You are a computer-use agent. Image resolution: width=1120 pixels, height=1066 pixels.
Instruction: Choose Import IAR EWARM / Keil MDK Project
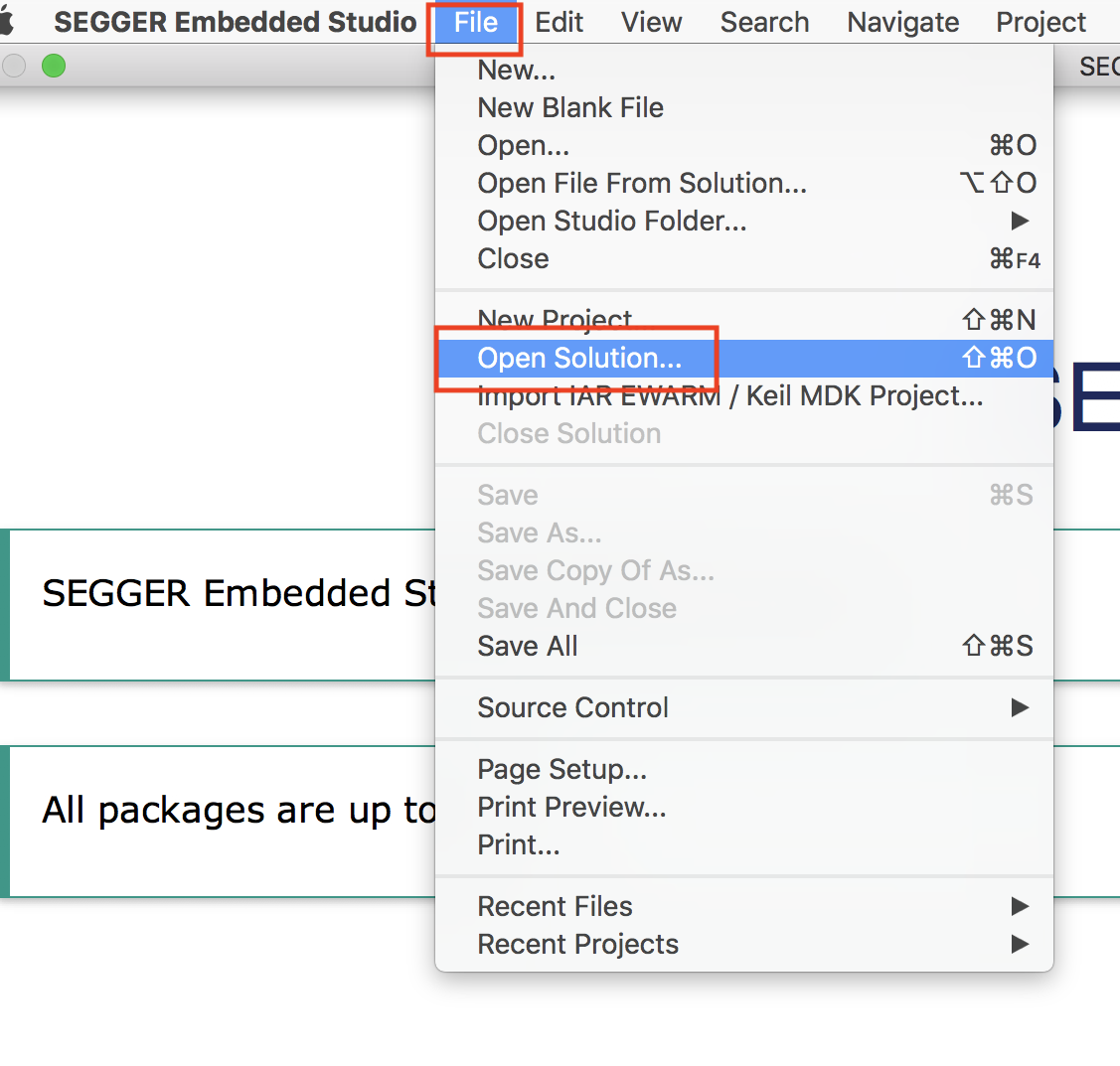tap(744, 395)
